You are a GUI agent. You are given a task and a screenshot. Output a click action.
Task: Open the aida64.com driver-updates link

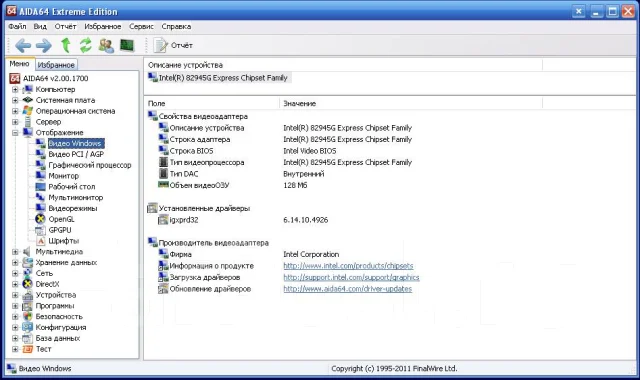[347, 289]
